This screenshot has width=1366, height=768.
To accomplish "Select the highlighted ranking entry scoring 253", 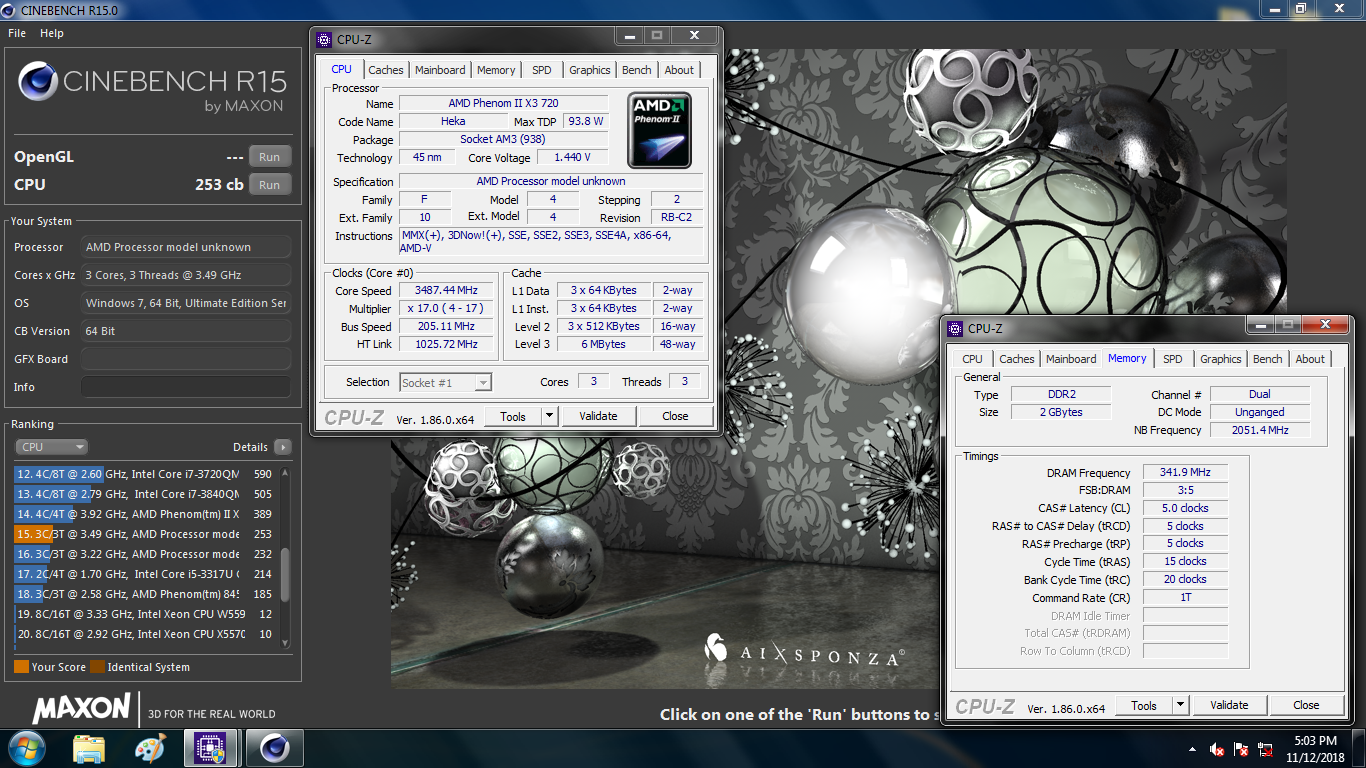I will [146, 534].
